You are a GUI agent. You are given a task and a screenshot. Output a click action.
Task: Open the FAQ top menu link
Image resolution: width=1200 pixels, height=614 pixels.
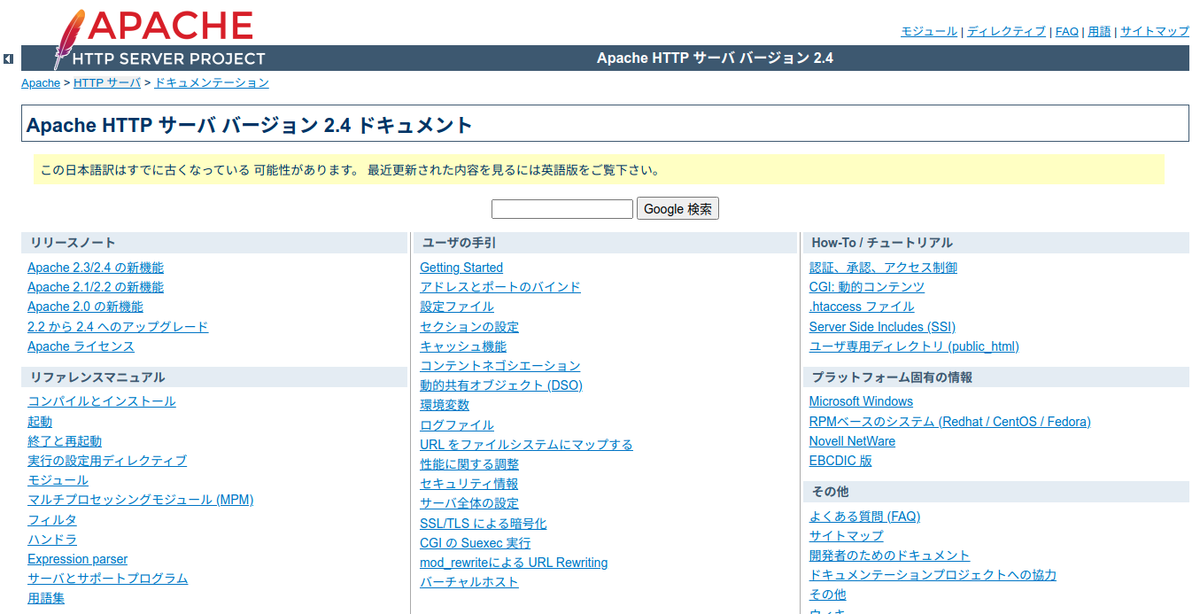coord(1067,32)
